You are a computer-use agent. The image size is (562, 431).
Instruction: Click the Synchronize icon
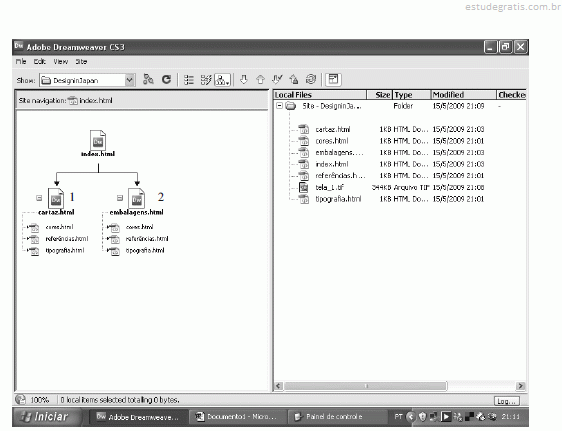(311, 80)
